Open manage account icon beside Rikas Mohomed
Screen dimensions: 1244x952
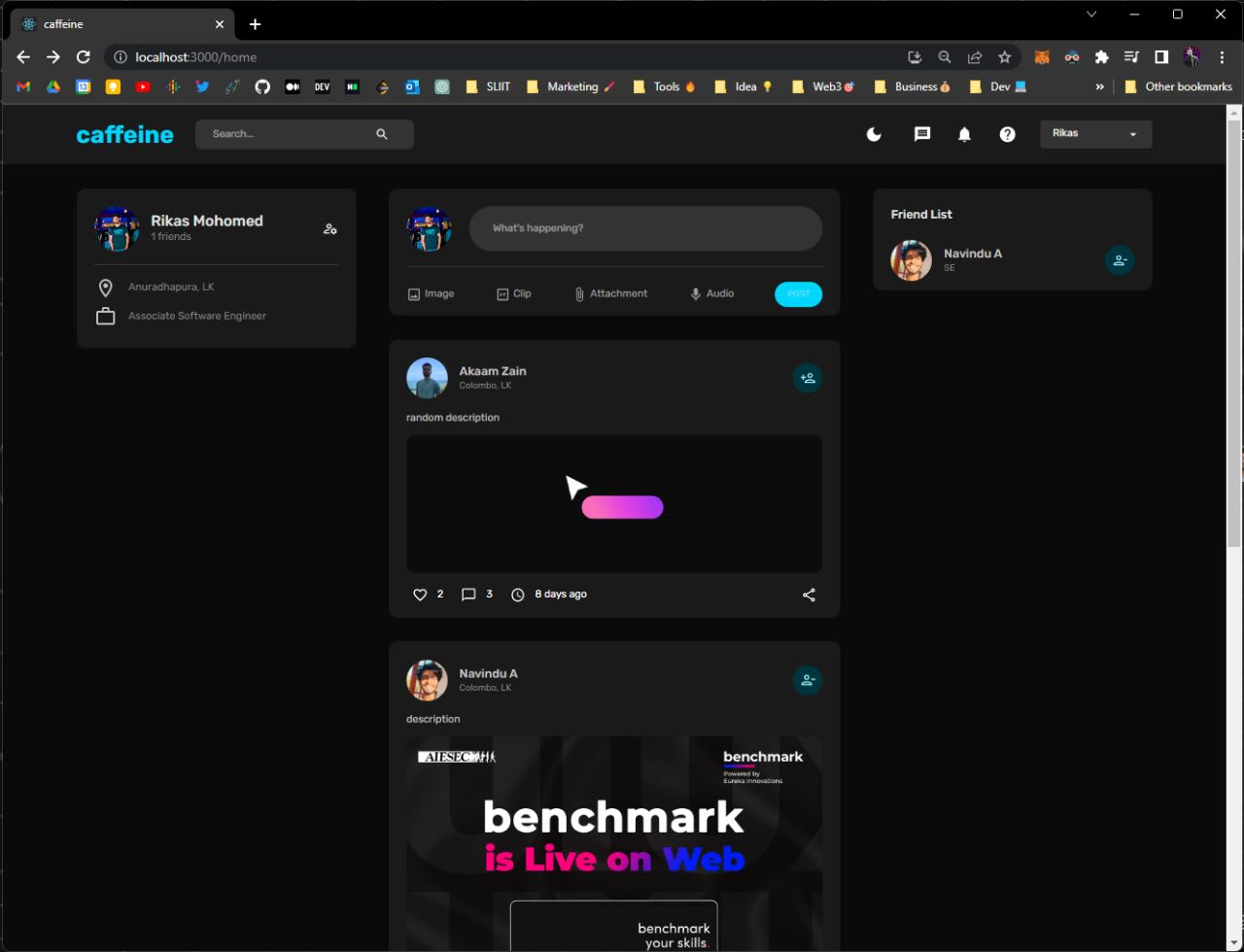pos(330,228)
